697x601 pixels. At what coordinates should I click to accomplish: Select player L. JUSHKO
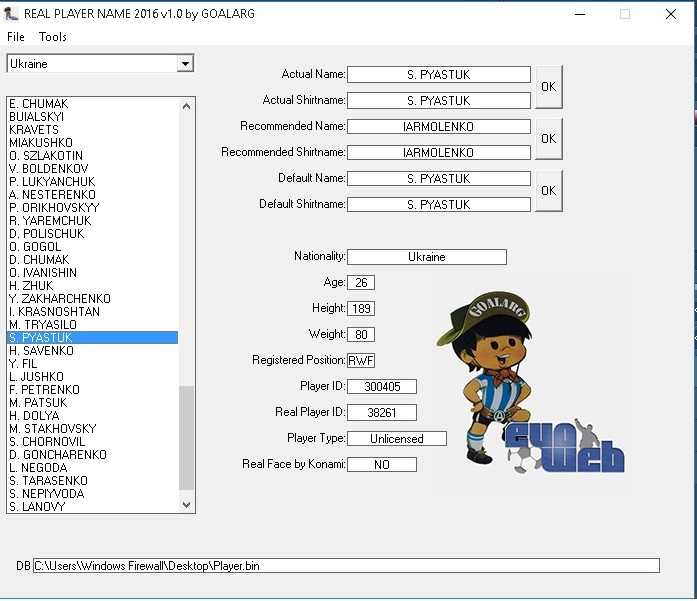92,377
